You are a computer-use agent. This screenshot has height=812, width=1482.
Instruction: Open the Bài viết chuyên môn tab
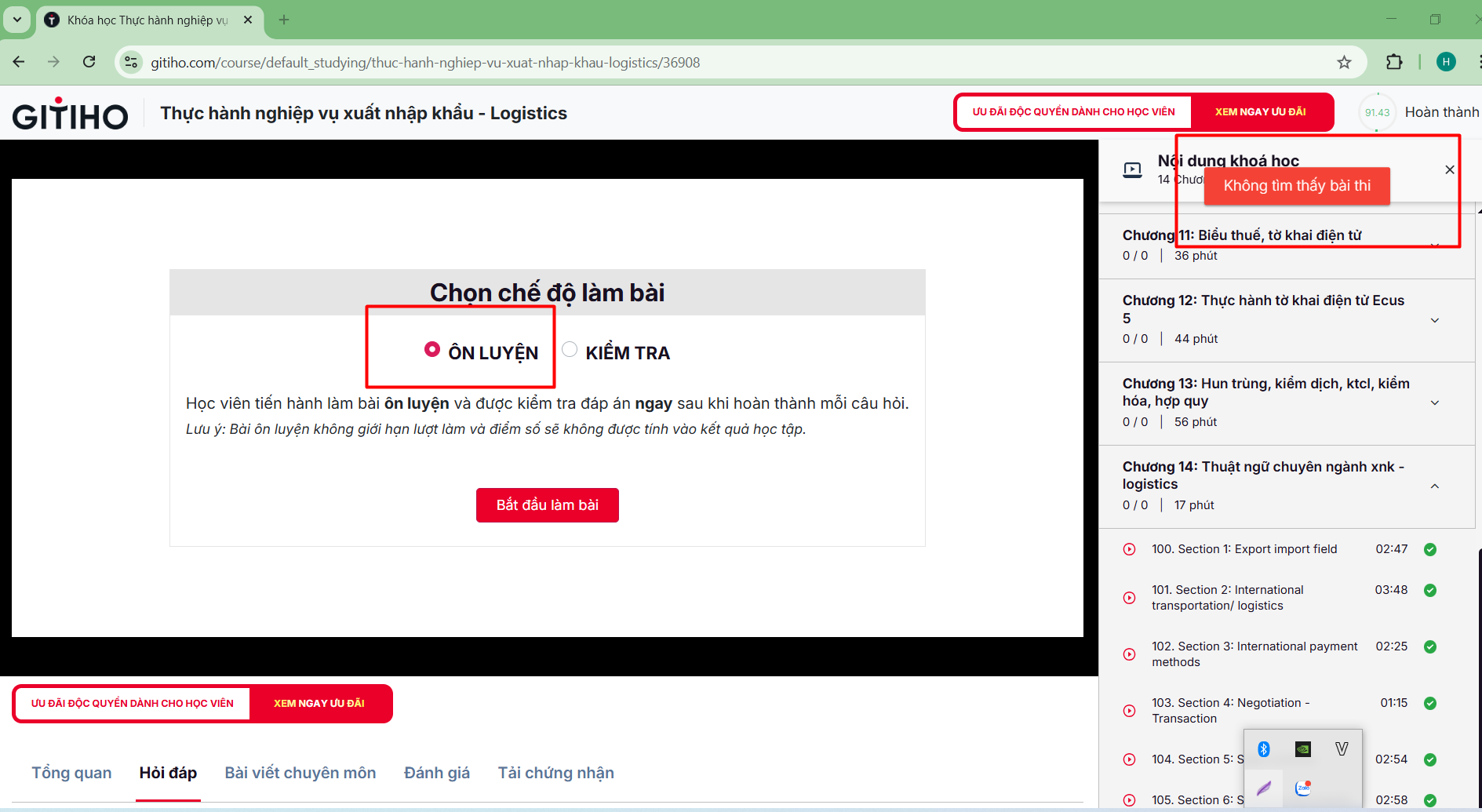click(x=300, y=773)
